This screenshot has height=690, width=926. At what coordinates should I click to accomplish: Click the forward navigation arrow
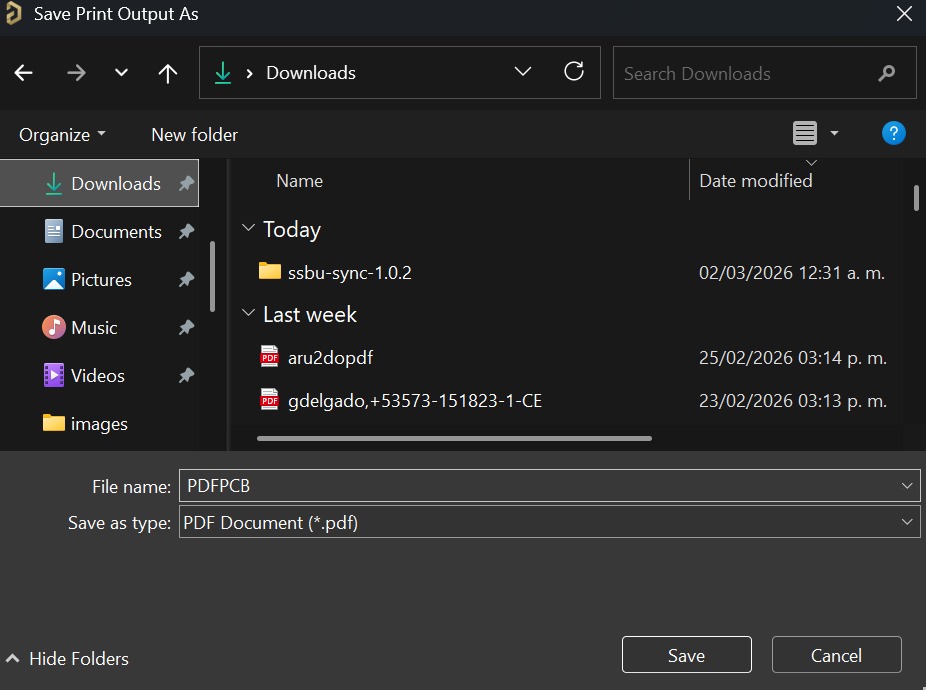[76, 72]
